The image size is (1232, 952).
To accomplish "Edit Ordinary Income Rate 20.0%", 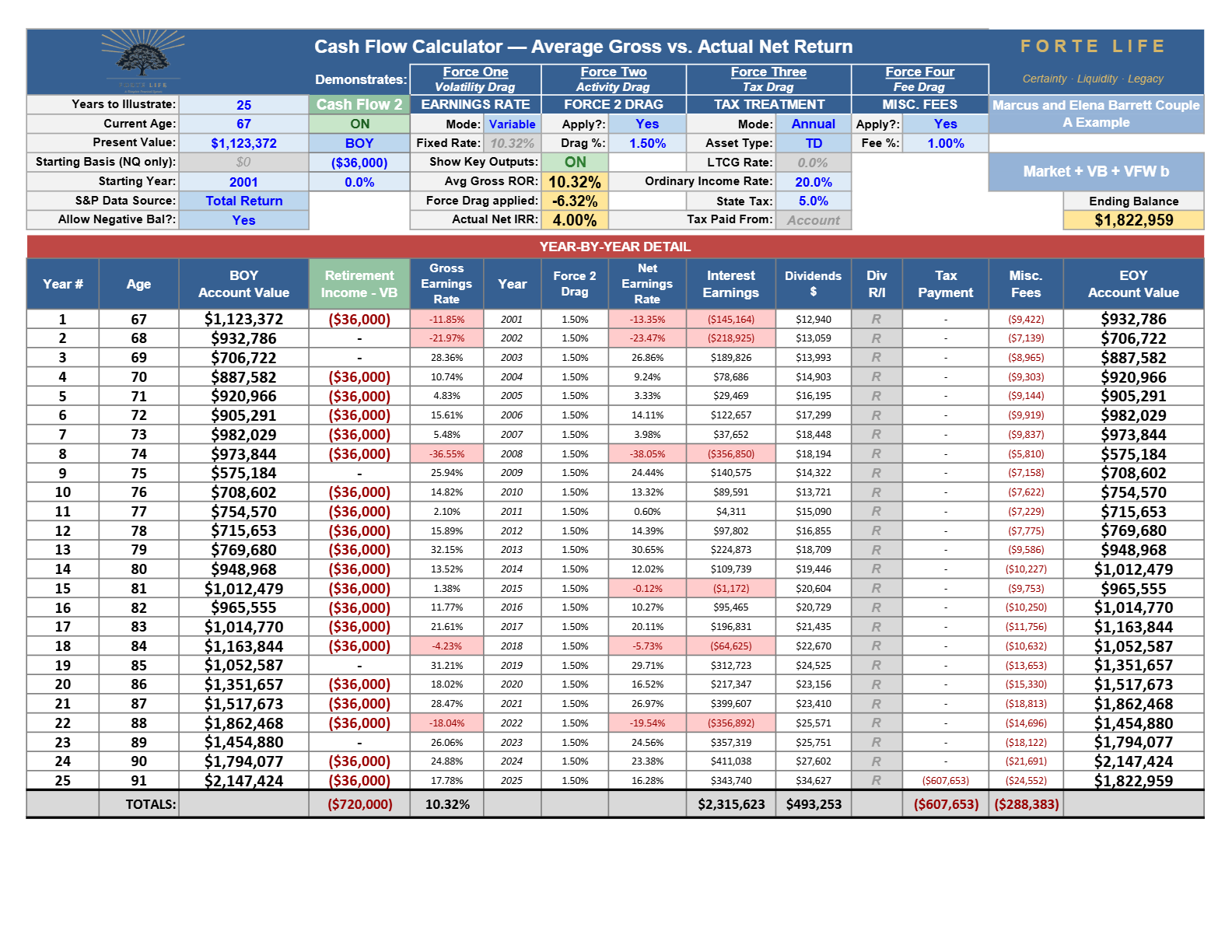I will (814, 182).
